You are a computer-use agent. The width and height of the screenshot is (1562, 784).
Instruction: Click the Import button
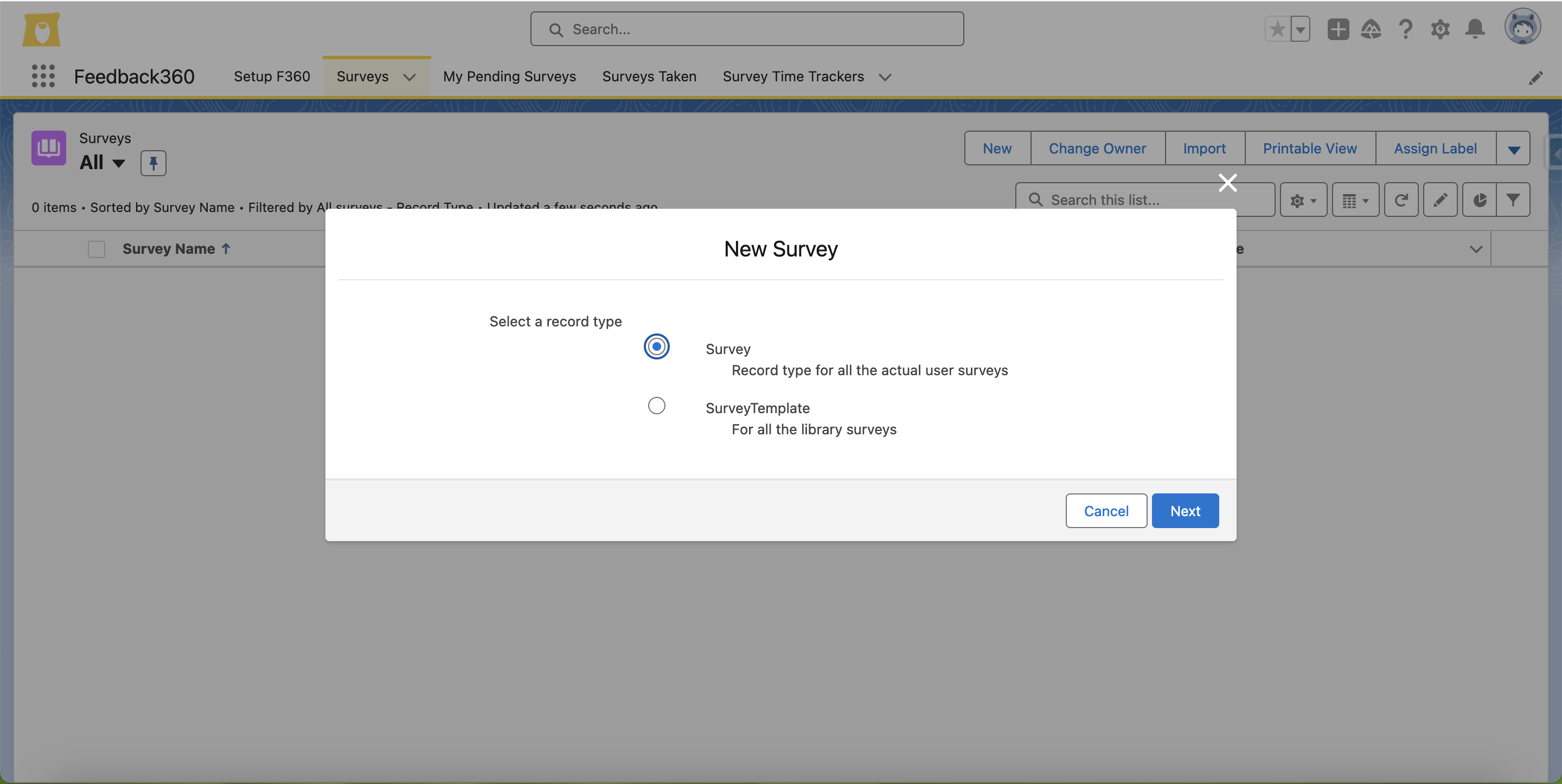(x=1204, y=149)
